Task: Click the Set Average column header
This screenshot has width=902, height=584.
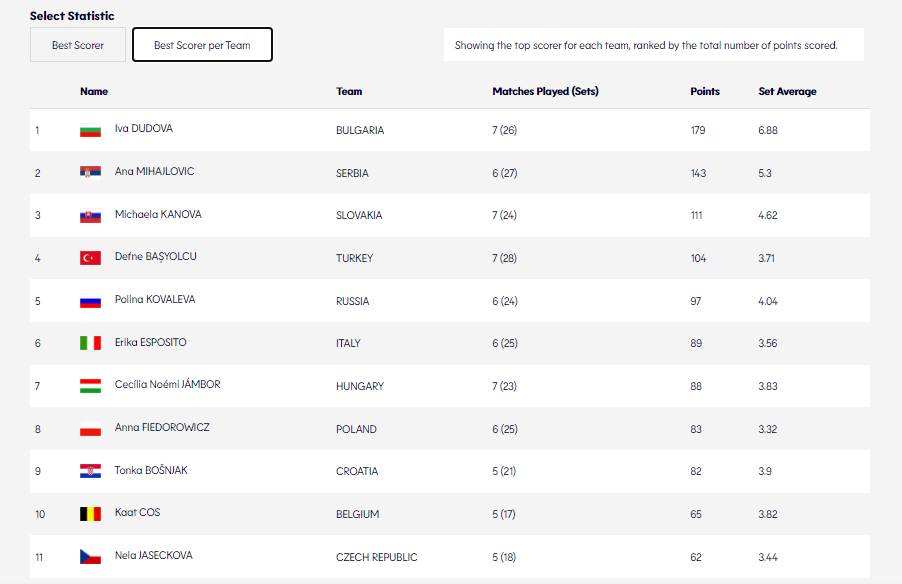Action: pyautogui.click(x=787, y=91)
